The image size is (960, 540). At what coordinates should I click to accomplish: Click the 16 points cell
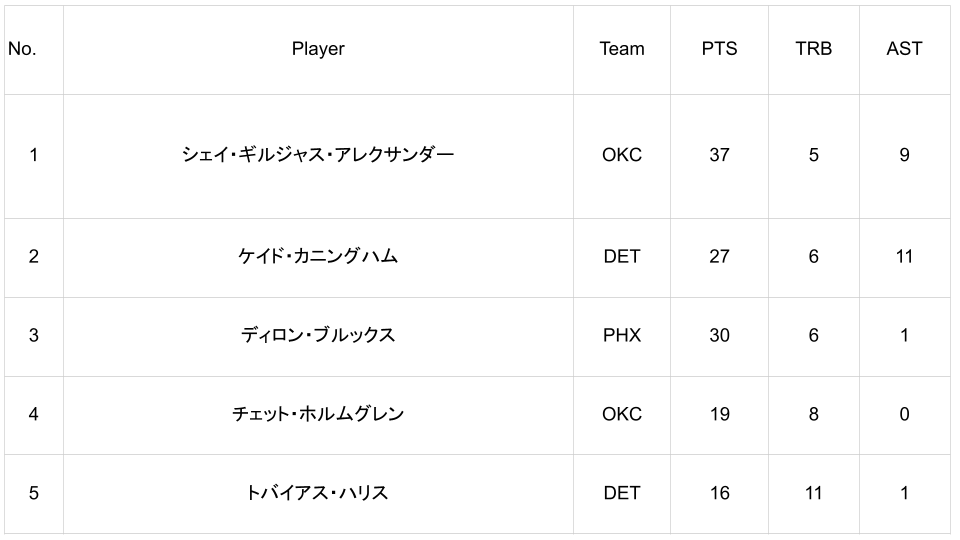tap(719, 493)
